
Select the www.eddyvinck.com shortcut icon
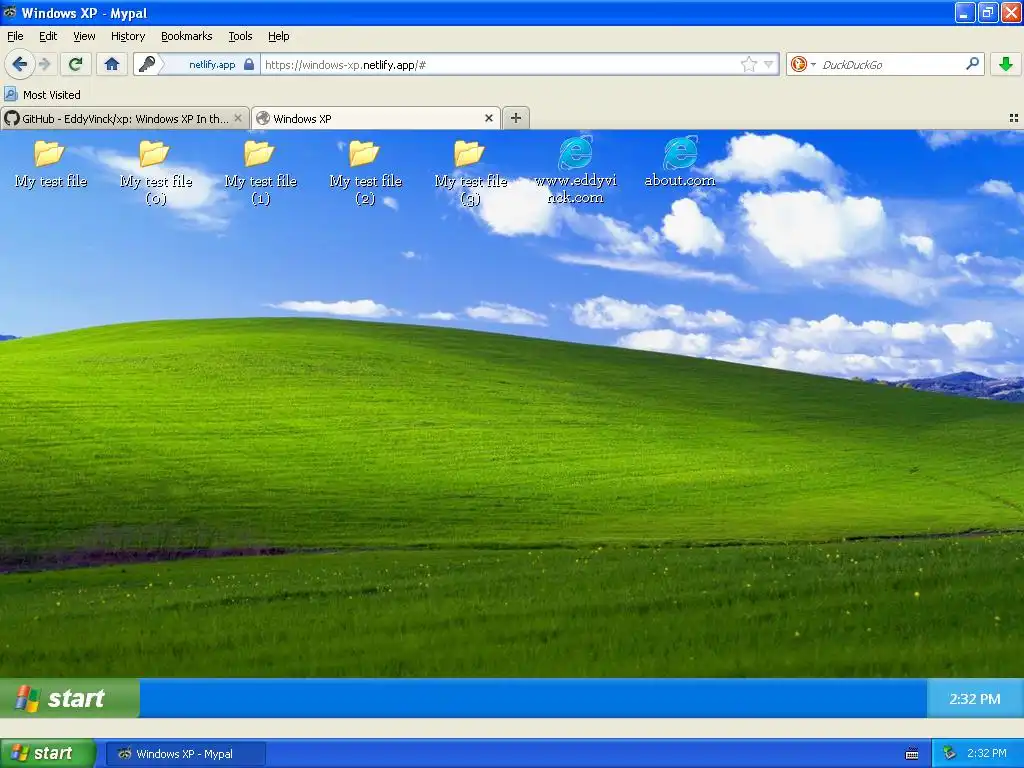click(x=575, y=170)
